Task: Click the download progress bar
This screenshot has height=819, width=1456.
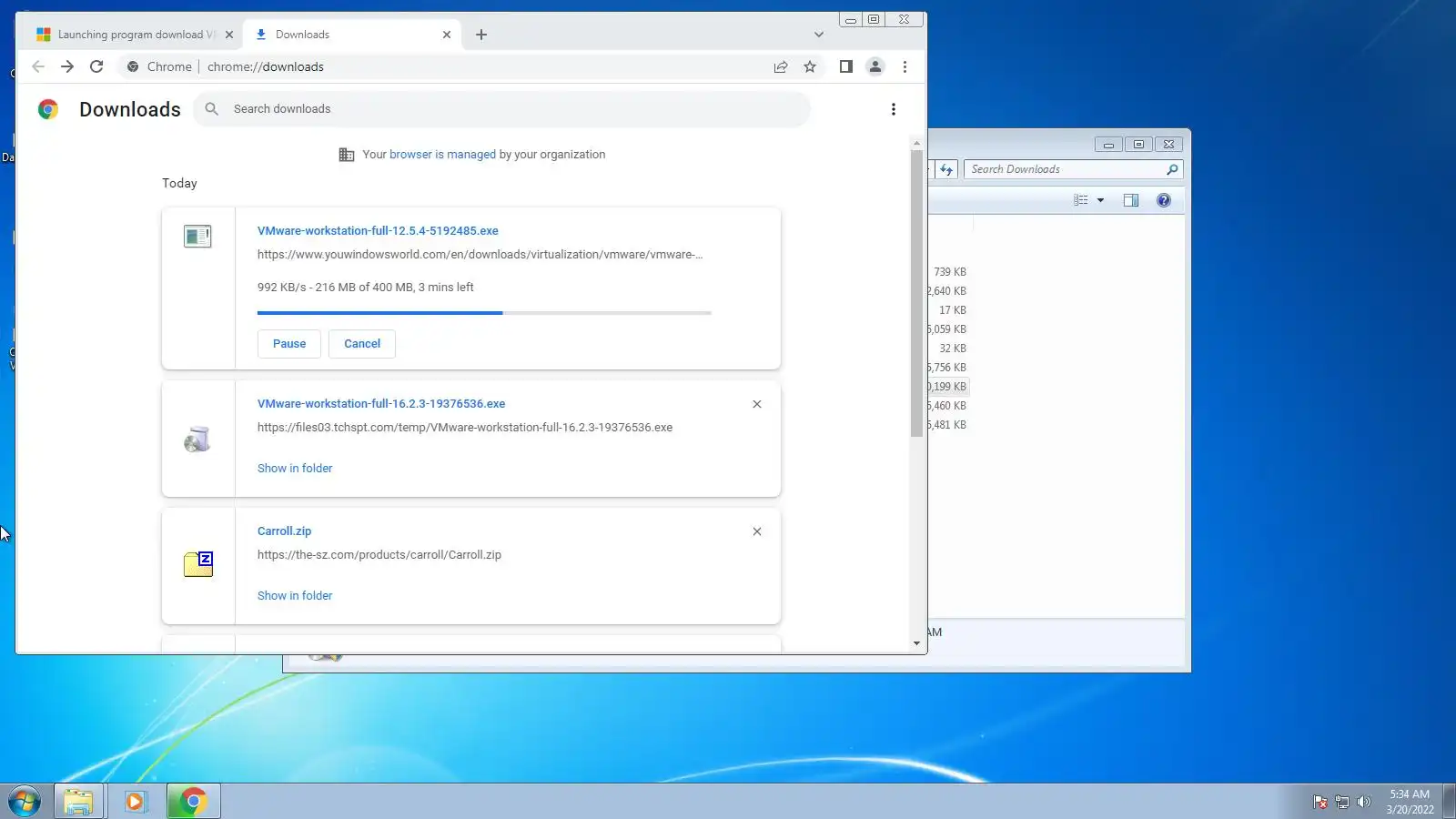Action: point(484,313)
